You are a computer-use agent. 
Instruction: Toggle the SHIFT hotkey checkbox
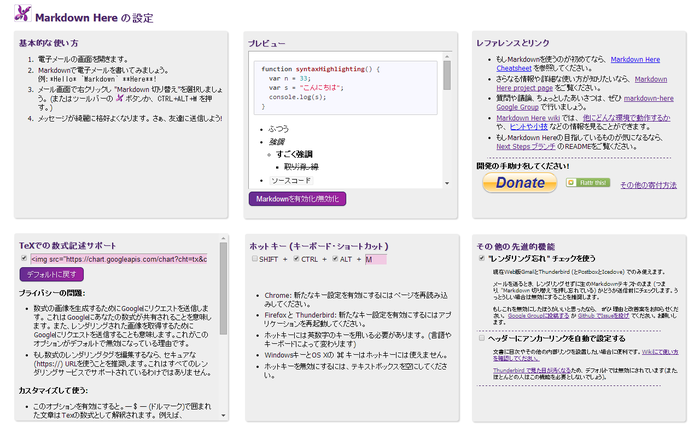point(254,259)
